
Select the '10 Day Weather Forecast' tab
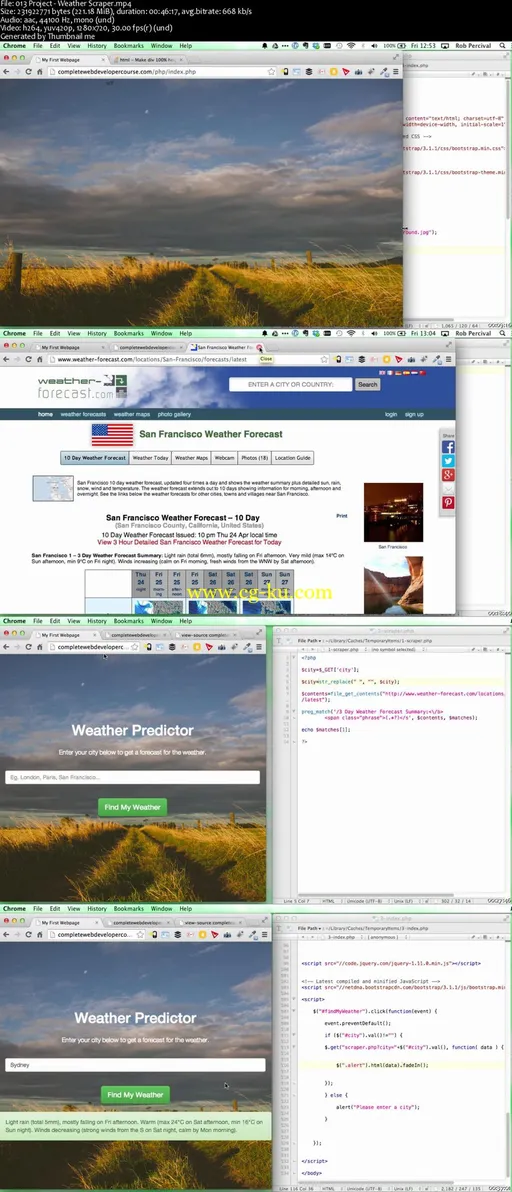(94, 458)
